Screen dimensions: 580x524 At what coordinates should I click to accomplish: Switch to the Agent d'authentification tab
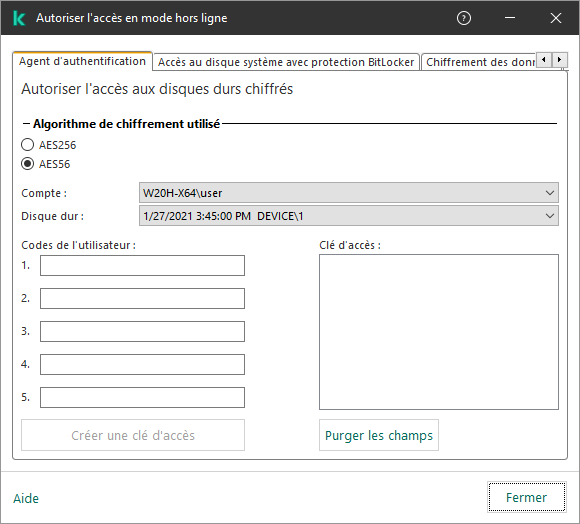[82, 61]
